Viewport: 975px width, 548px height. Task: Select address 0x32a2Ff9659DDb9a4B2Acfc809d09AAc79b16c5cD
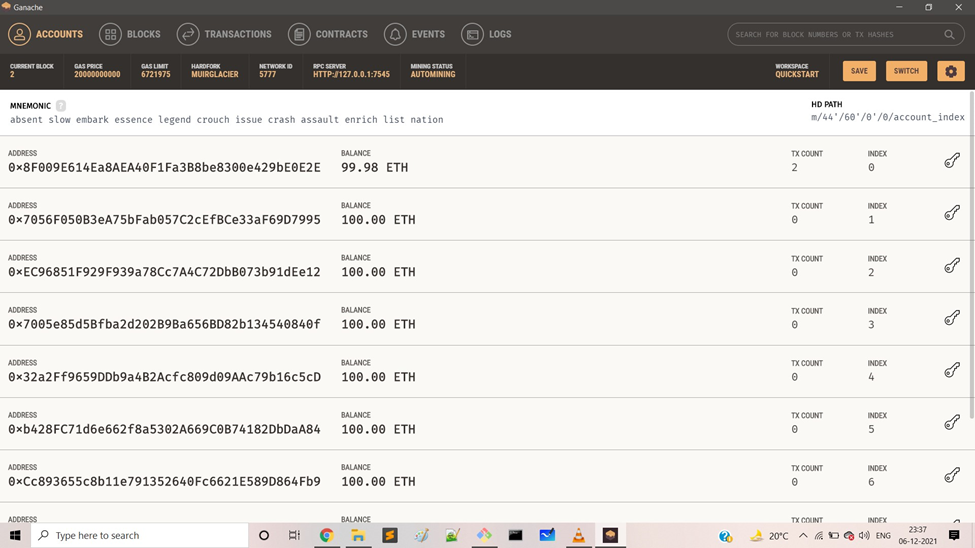coord(164,377)
